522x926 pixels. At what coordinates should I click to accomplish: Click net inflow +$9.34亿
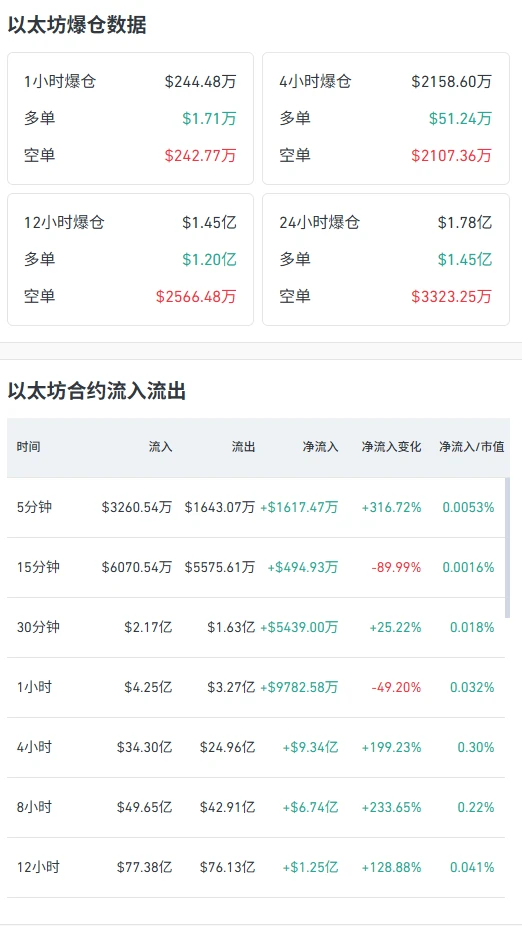[311, 748]
